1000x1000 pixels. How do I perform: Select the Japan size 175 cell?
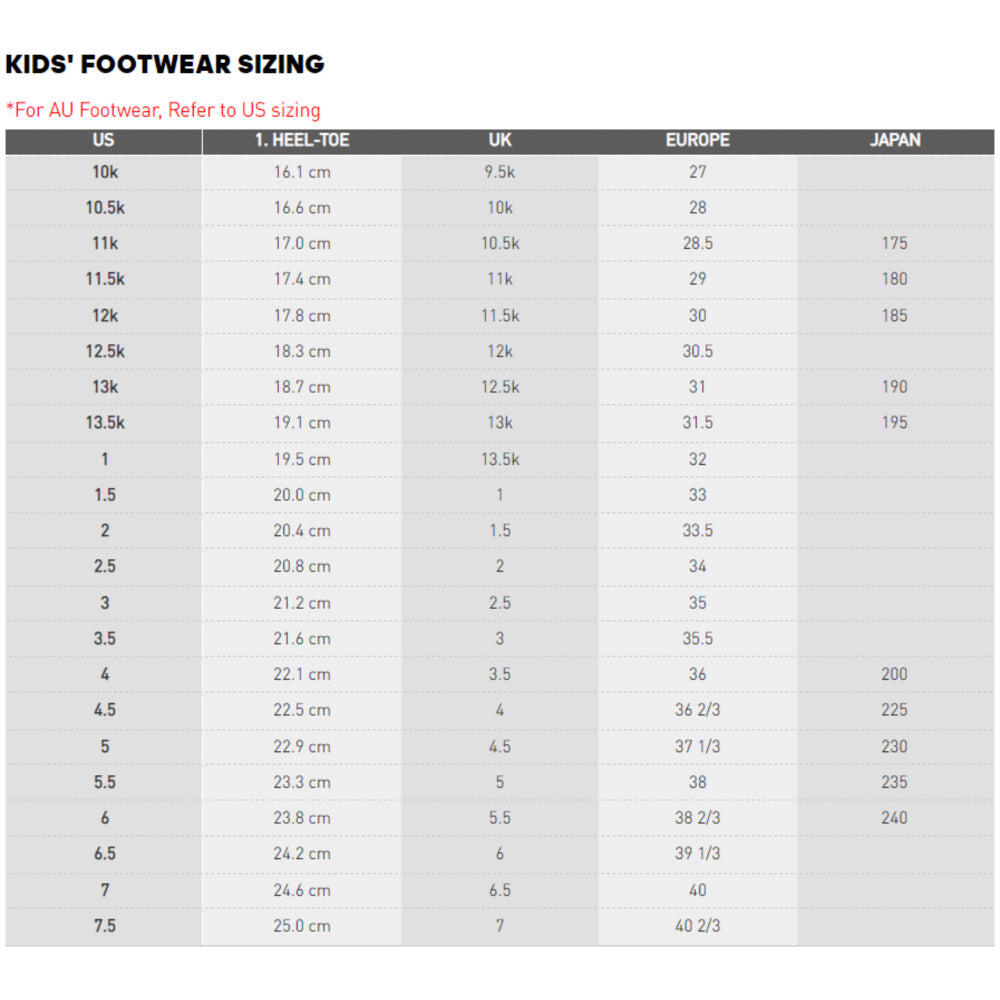tap(895, 243)
